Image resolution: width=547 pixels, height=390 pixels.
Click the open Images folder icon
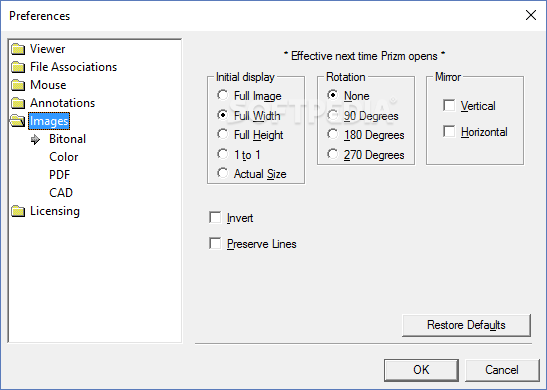[17, 121]
